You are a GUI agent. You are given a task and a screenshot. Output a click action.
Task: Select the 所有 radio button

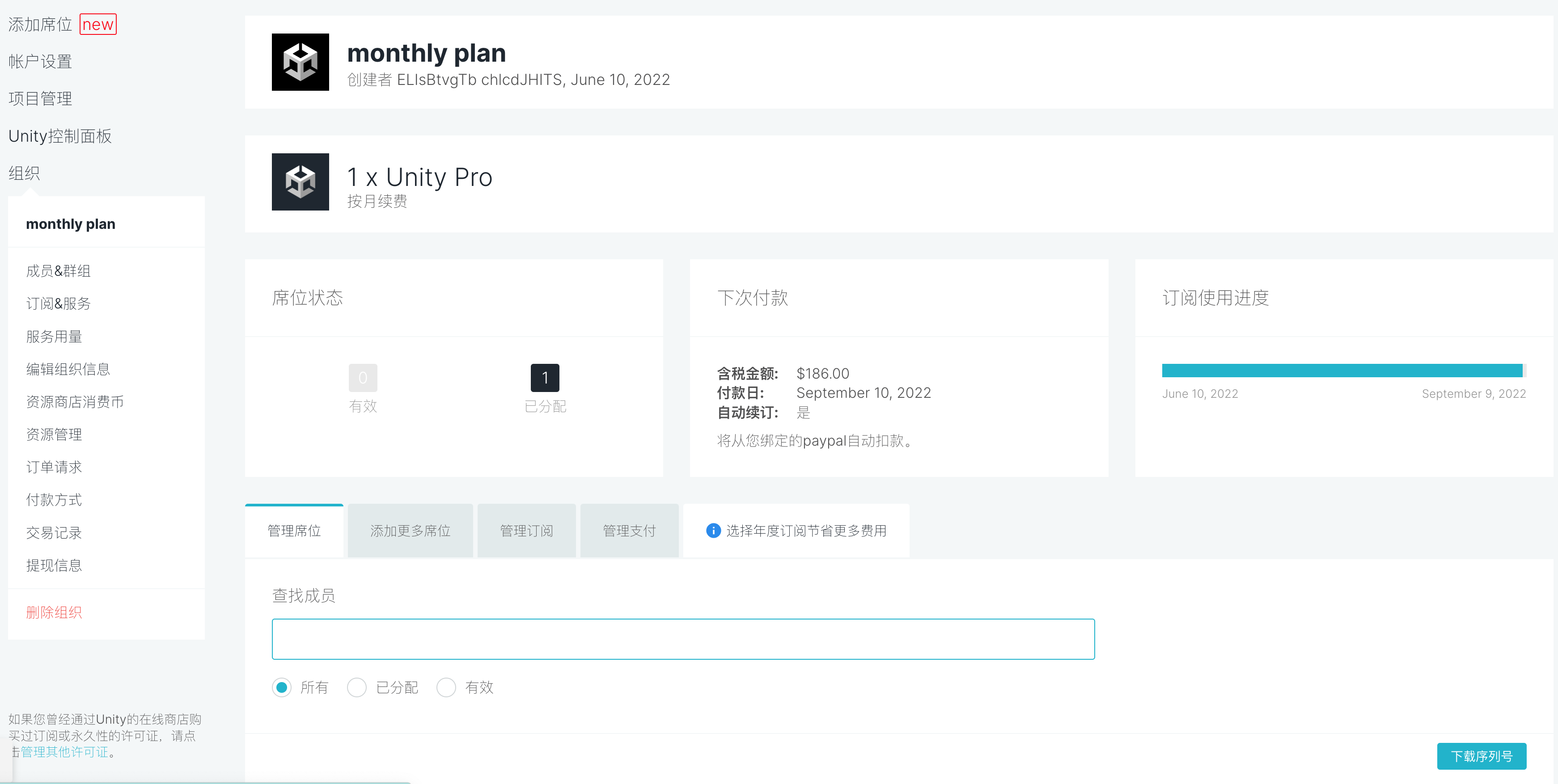click(282, 687)
